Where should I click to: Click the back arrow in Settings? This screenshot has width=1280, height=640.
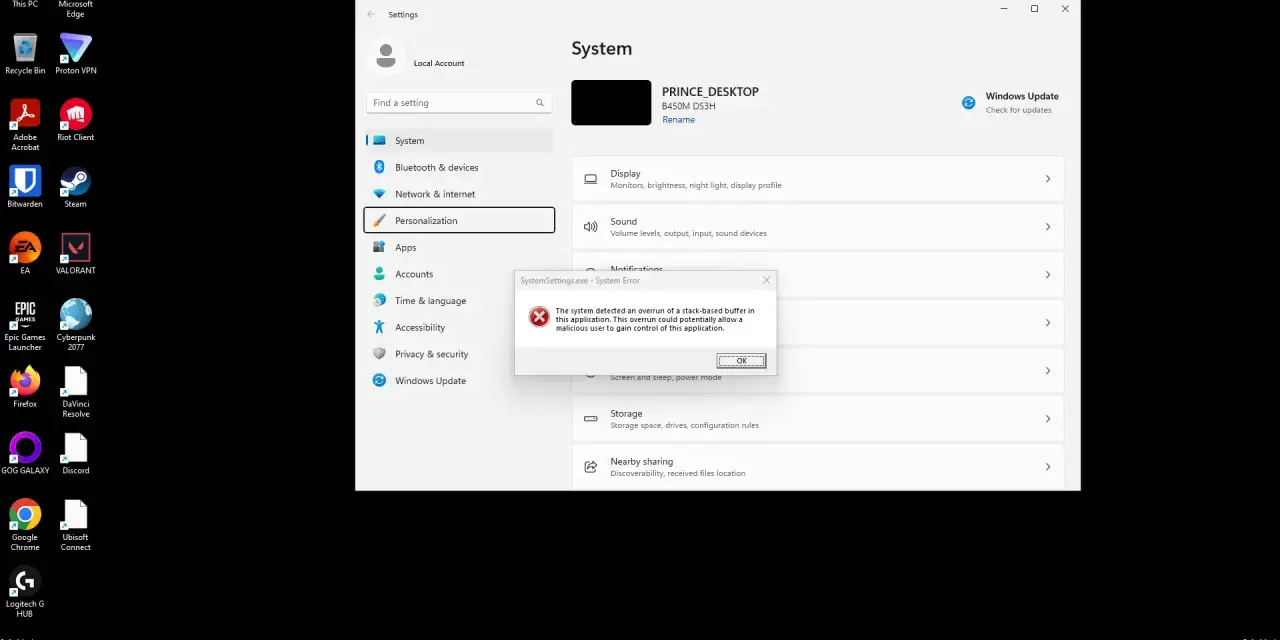[x=371, y=14]
